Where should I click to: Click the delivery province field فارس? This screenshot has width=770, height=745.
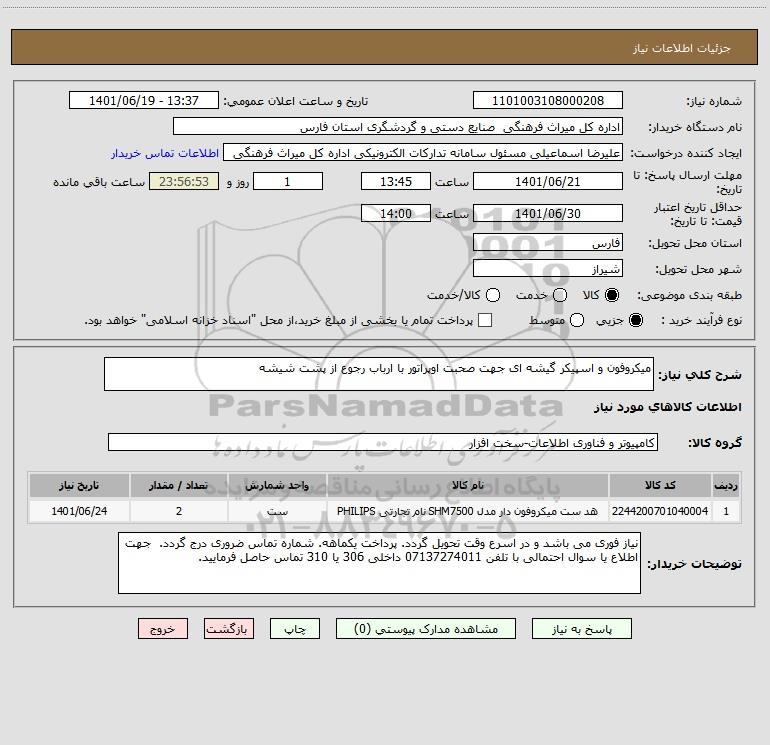point(548,242)
